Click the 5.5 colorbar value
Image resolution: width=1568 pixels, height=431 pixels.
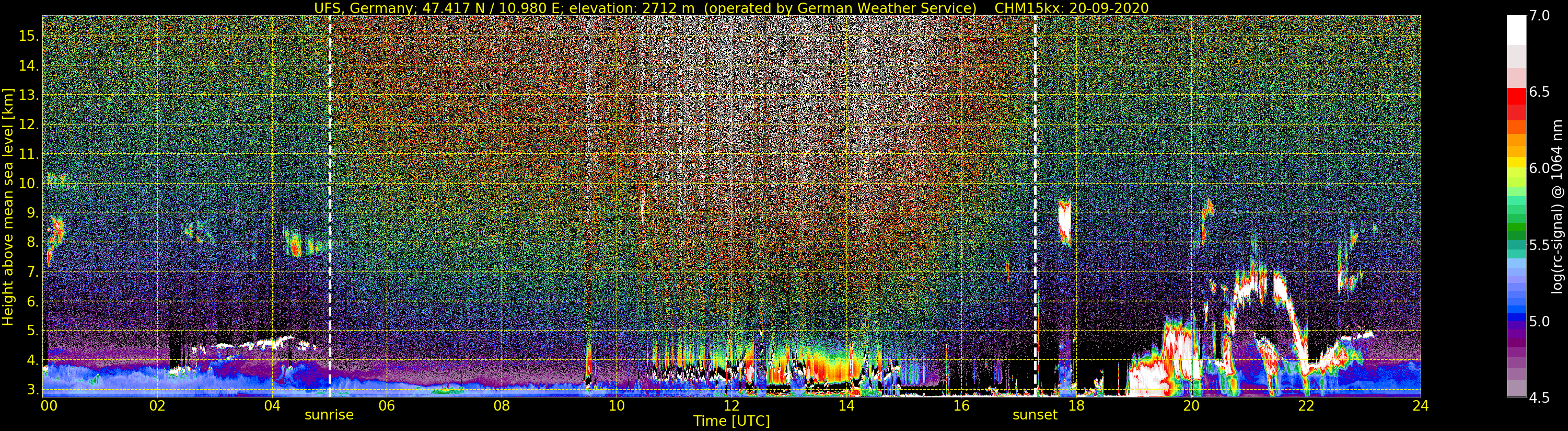point(1539,245)
